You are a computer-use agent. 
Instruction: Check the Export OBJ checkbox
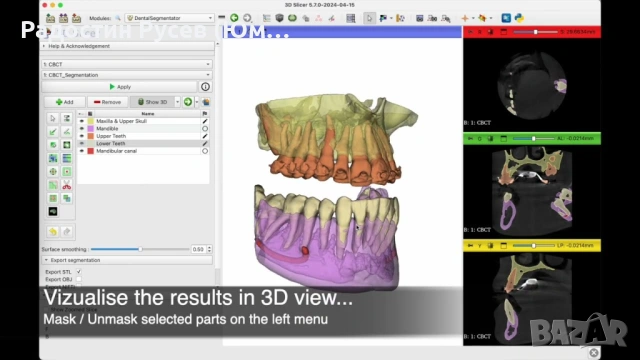78,279
